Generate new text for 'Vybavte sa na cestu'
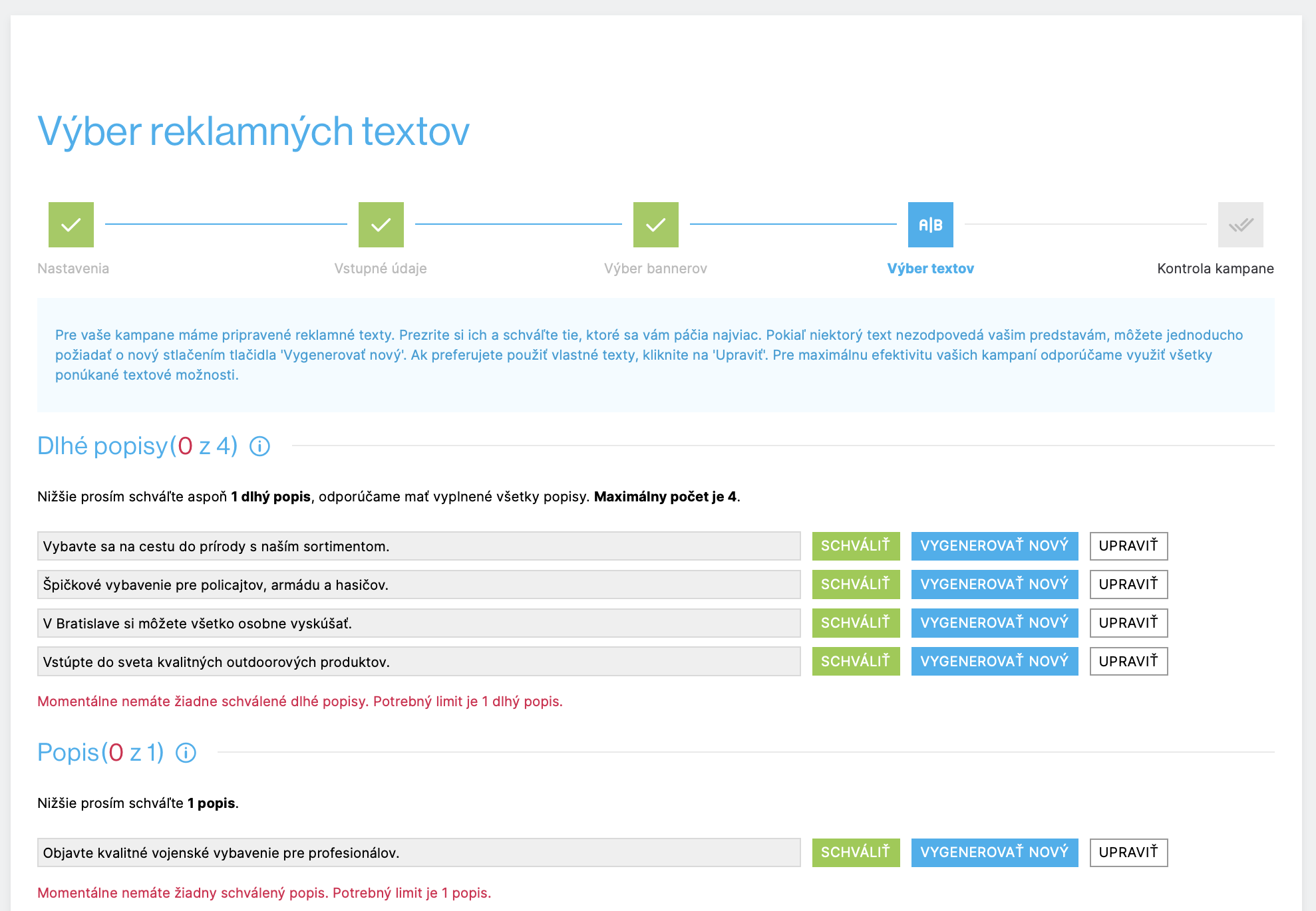 995,546
